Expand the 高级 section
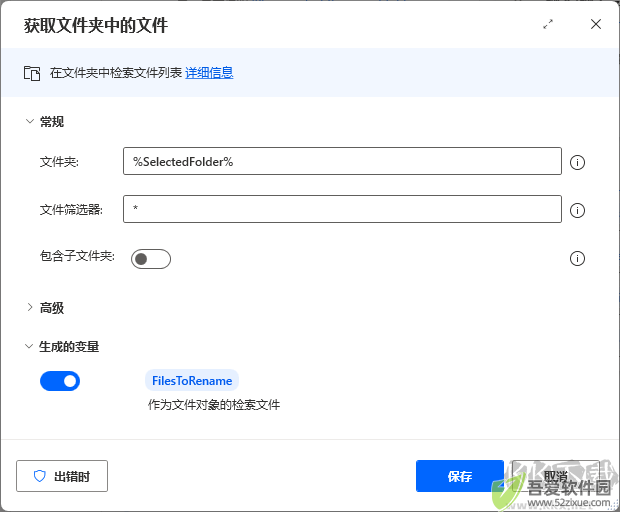This screenshot has width=620, height=512. (x=30, y=307)
